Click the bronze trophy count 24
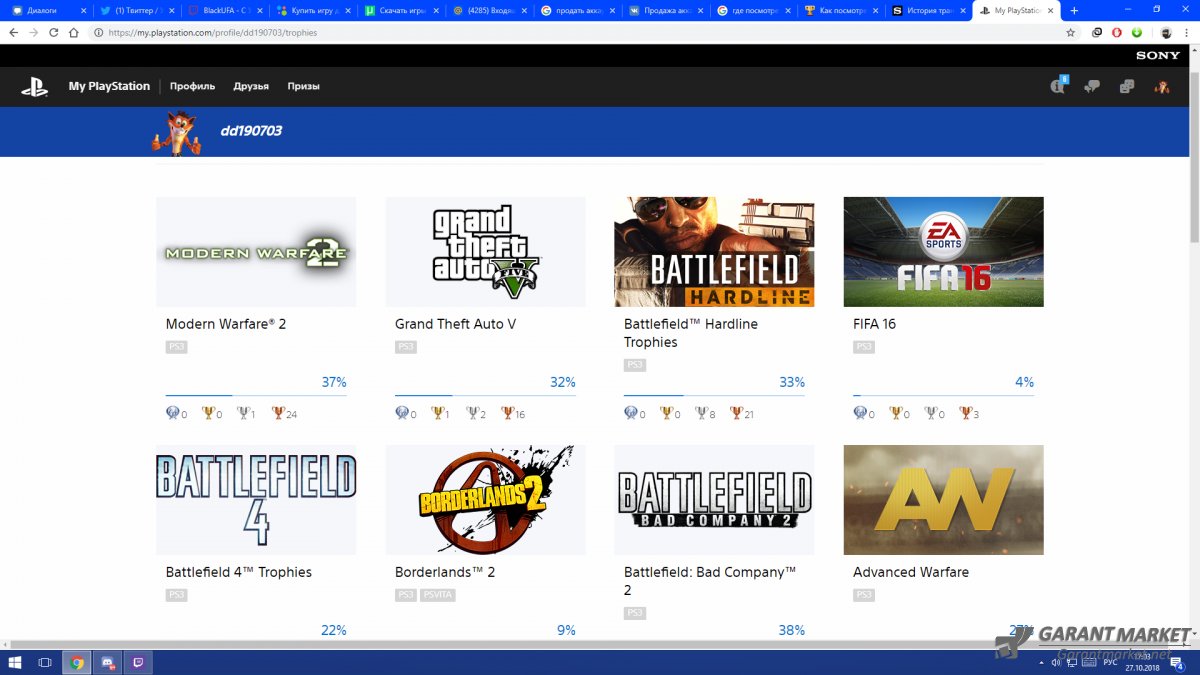1200x675 pixels. coord(291,414)
